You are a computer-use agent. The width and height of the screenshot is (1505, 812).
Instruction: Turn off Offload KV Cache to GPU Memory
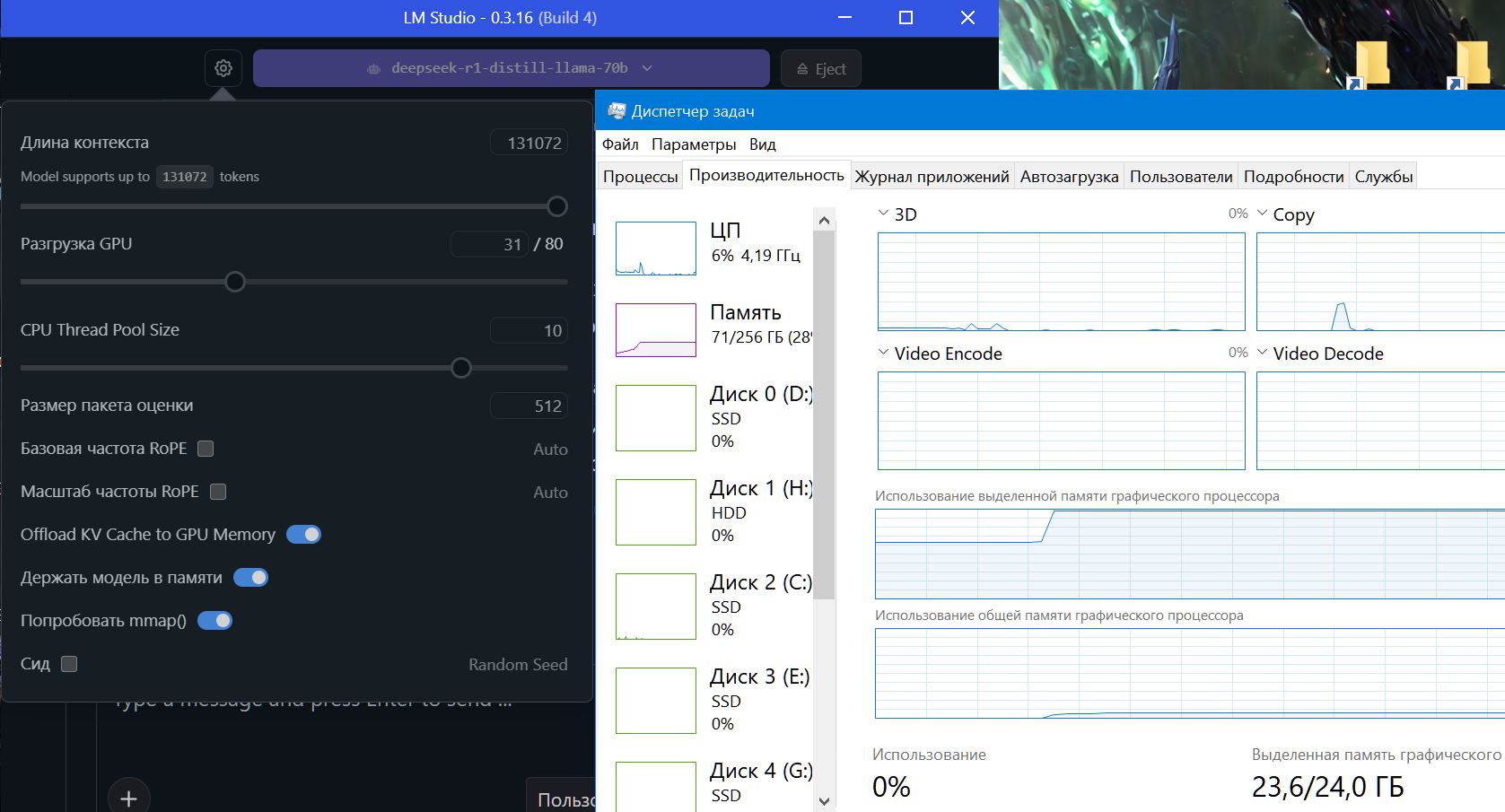(303, 535)
